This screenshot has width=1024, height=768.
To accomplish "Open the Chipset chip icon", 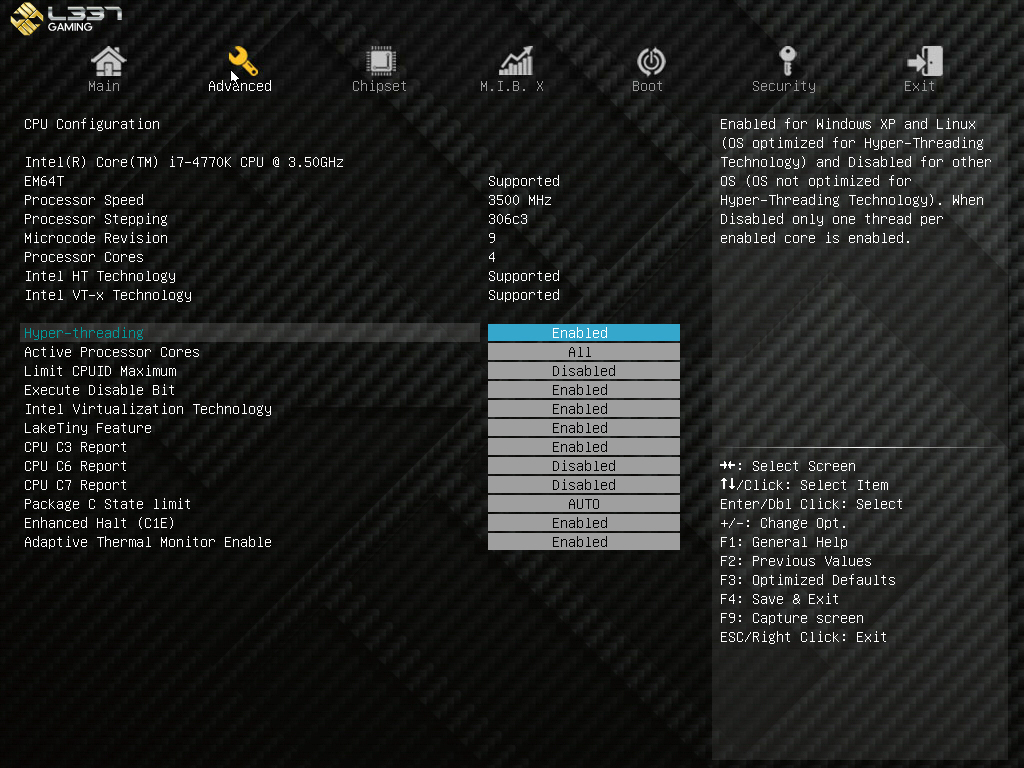I will [x=380, y=62].
